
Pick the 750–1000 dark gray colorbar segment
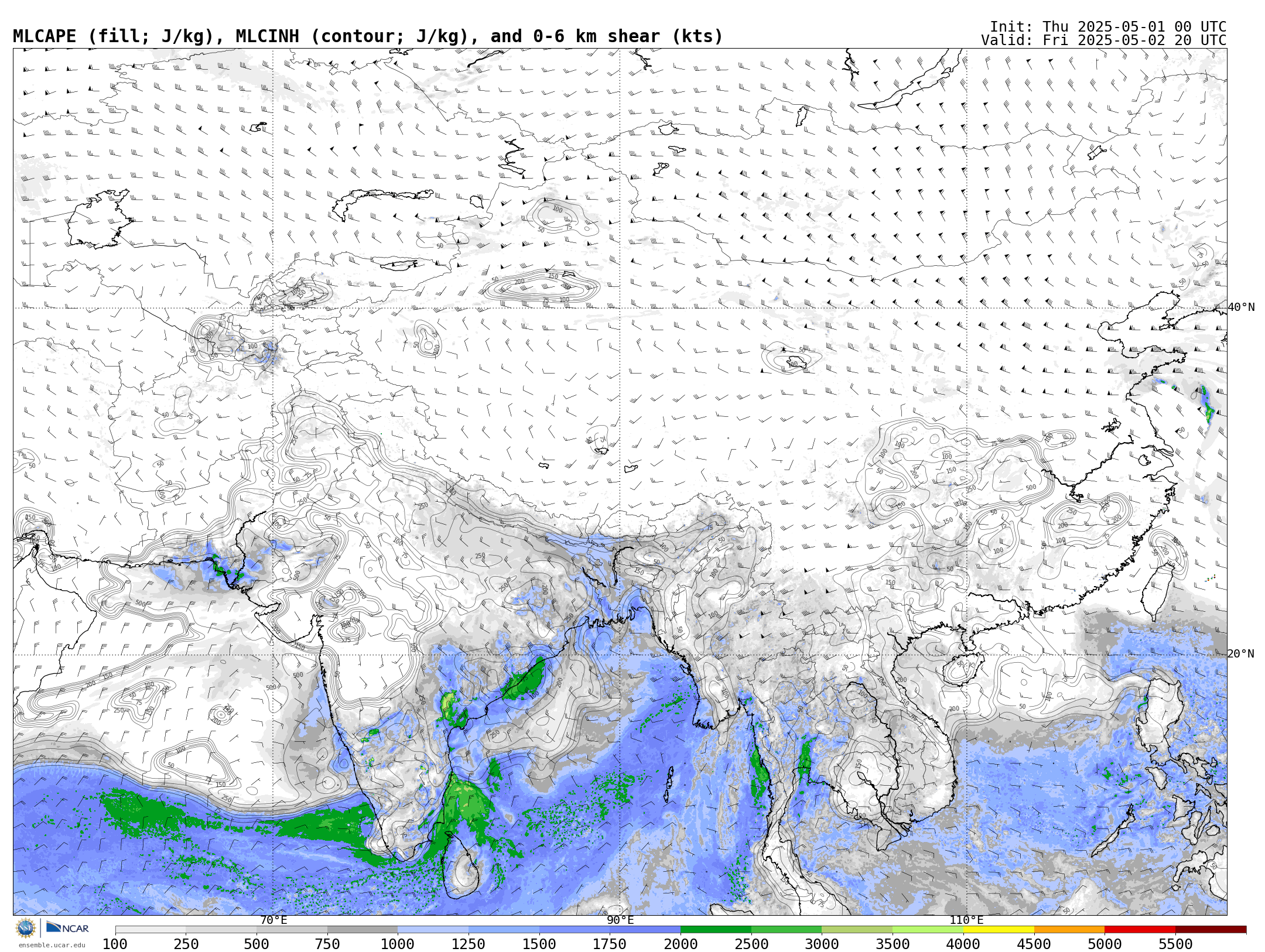point(363,929)
